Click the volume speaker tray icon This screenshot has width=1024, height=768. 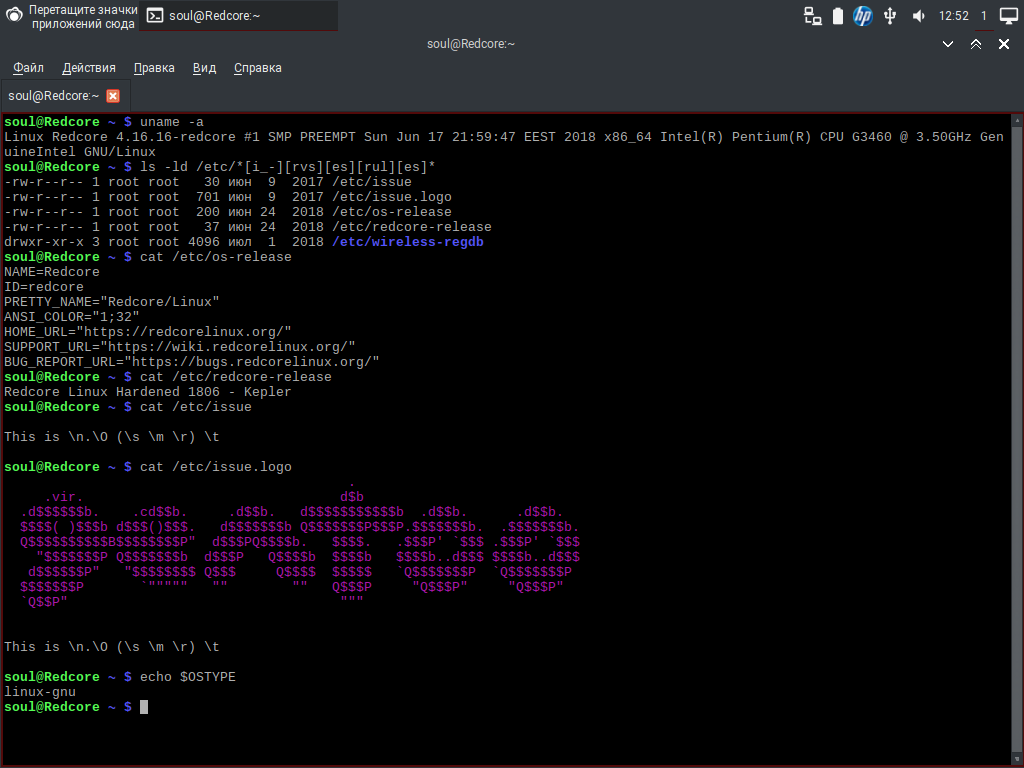click(x=918, y=16)
